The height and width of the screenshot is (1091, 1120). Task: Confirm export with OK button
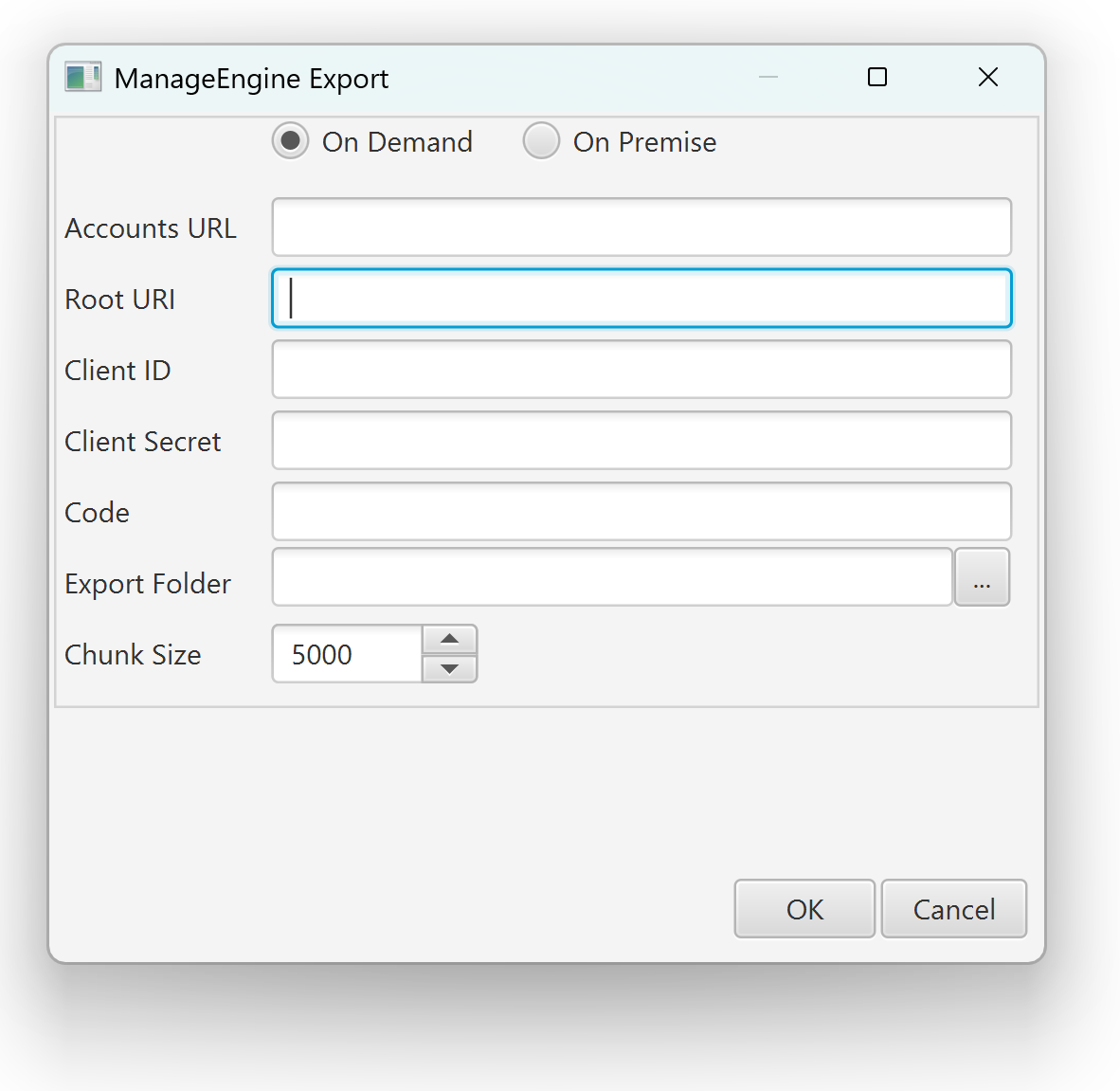click(804, 909)
